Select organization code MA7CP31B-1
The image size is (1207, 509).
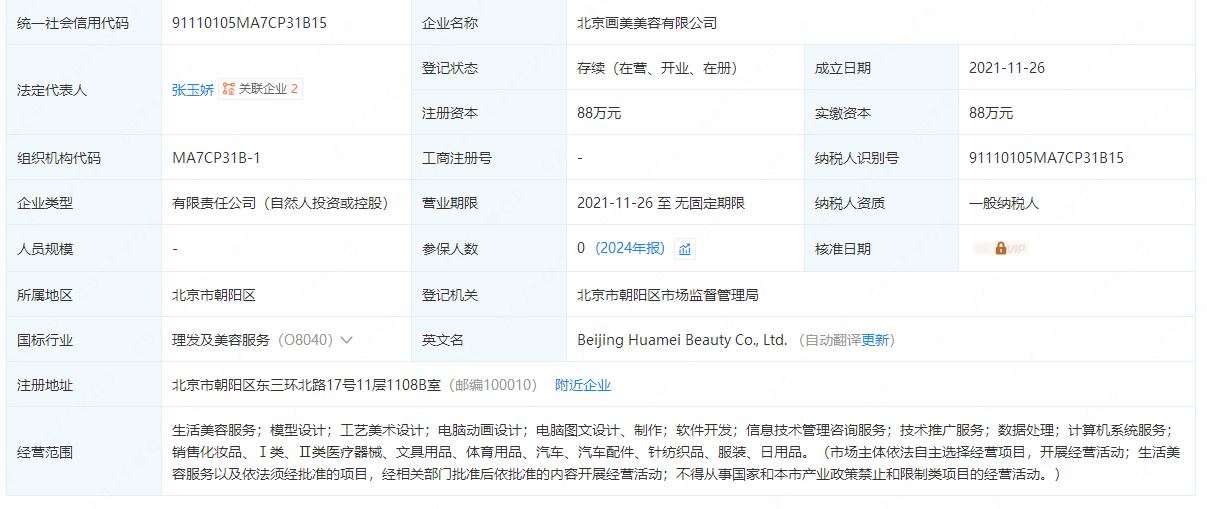click(x=216, y=158)
